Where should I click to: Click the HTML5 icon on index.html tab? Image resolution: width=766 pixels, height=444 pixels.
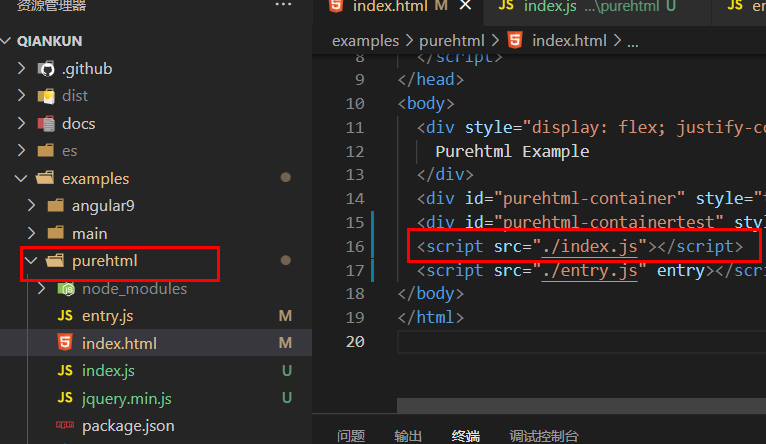[x=336, y=5]
